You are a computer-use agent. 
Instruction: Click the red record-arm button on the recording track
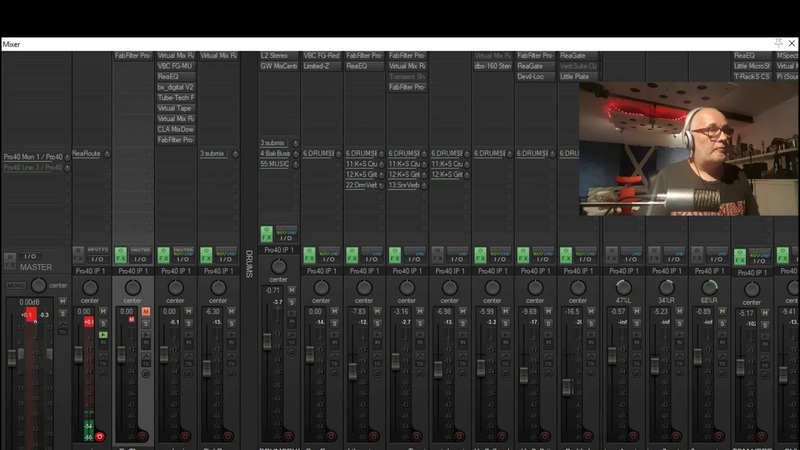99,437
